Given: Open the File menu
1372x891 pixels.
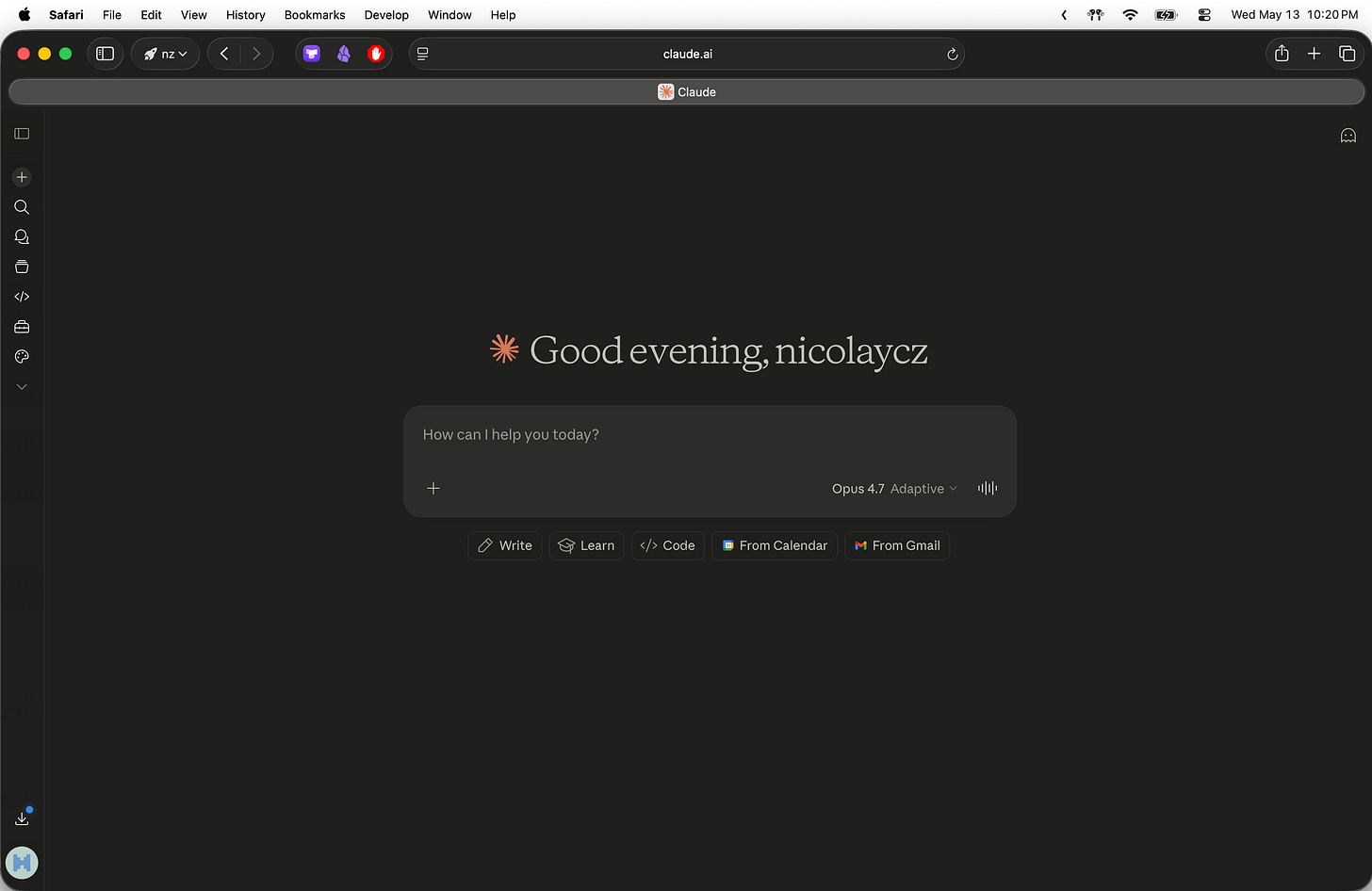Looking at the screenshot, I should coord(112,15).
